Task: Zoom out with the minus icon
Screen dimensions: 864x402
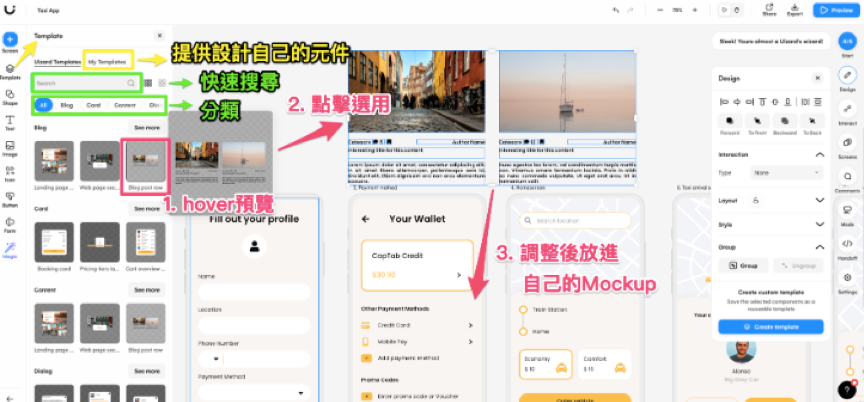Action: click(660, 10)
